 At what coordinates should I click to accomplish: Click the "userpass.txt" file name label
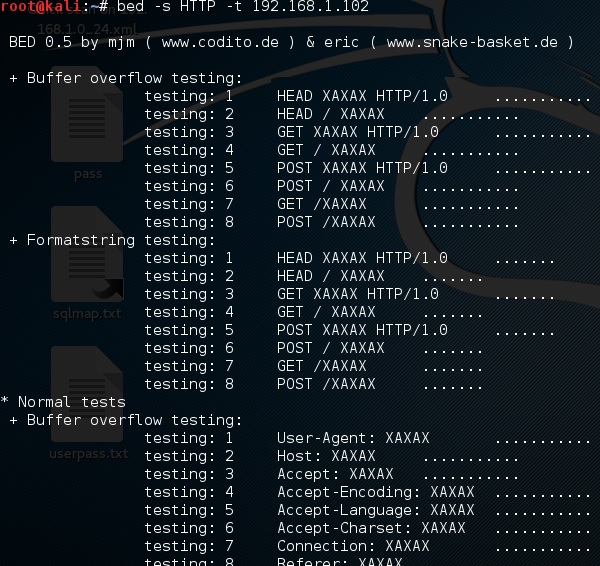pos(88,454)
